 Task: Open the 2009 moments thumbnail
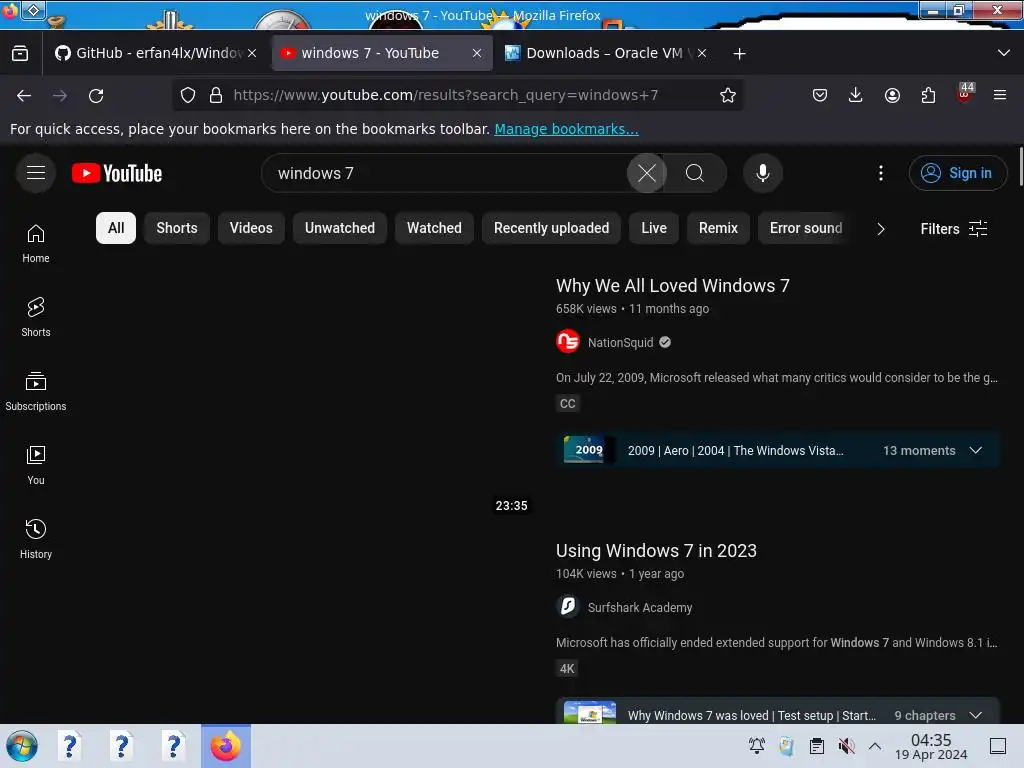point(589,449)
